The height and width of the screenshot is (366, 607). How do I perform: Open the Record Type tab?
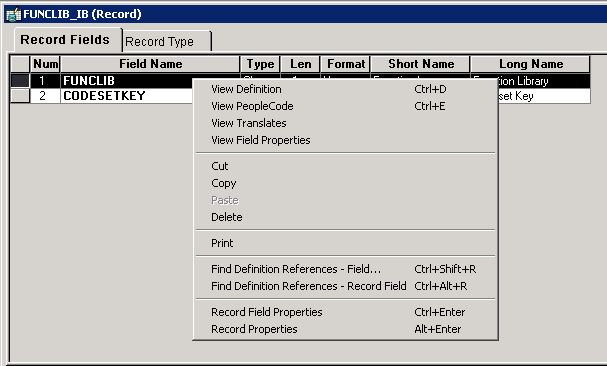(167, 41)
